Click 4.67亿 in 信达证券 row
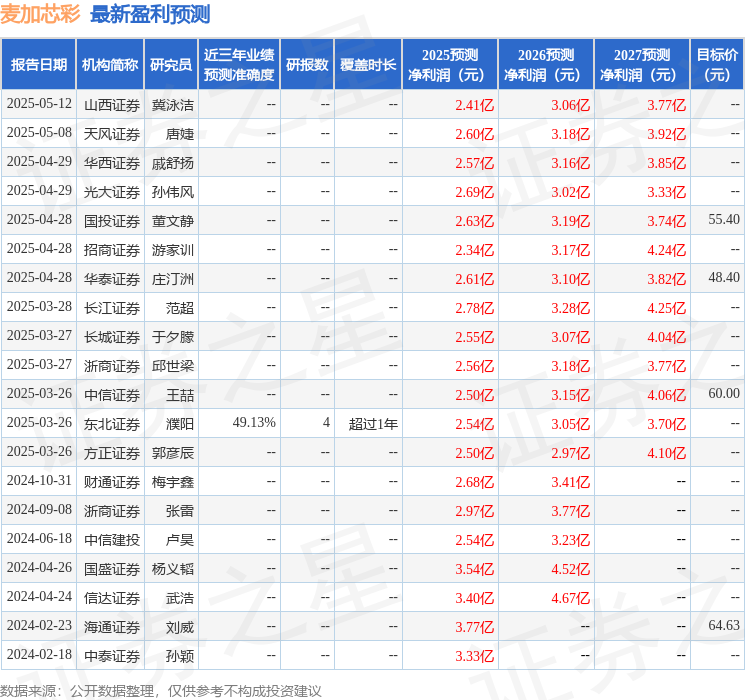This screenshot has width=745, height=700. (x=570, y=598)
